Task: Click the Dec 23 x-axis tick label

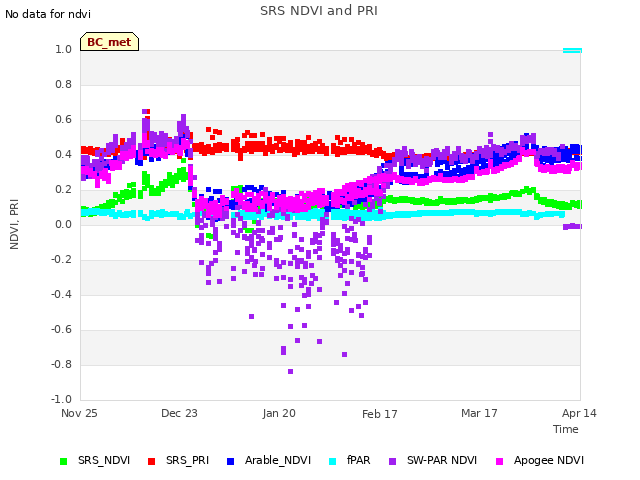Action: coord(179,413)
